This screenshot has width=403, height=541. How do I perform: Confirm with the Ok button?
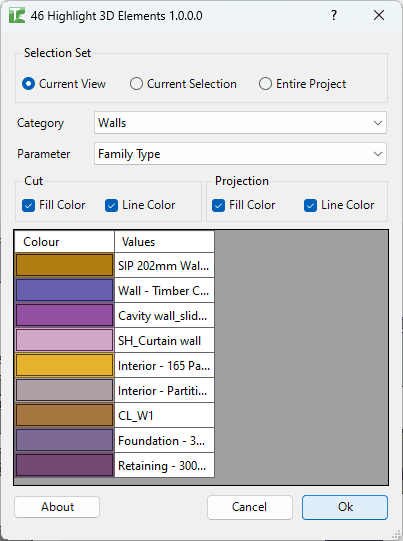point(345,507)
